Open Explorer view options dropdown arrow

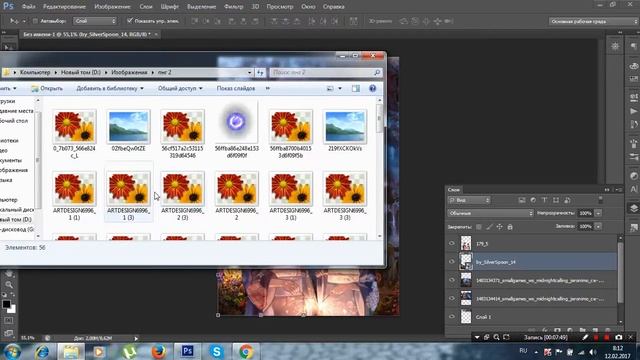coord(340,89)
